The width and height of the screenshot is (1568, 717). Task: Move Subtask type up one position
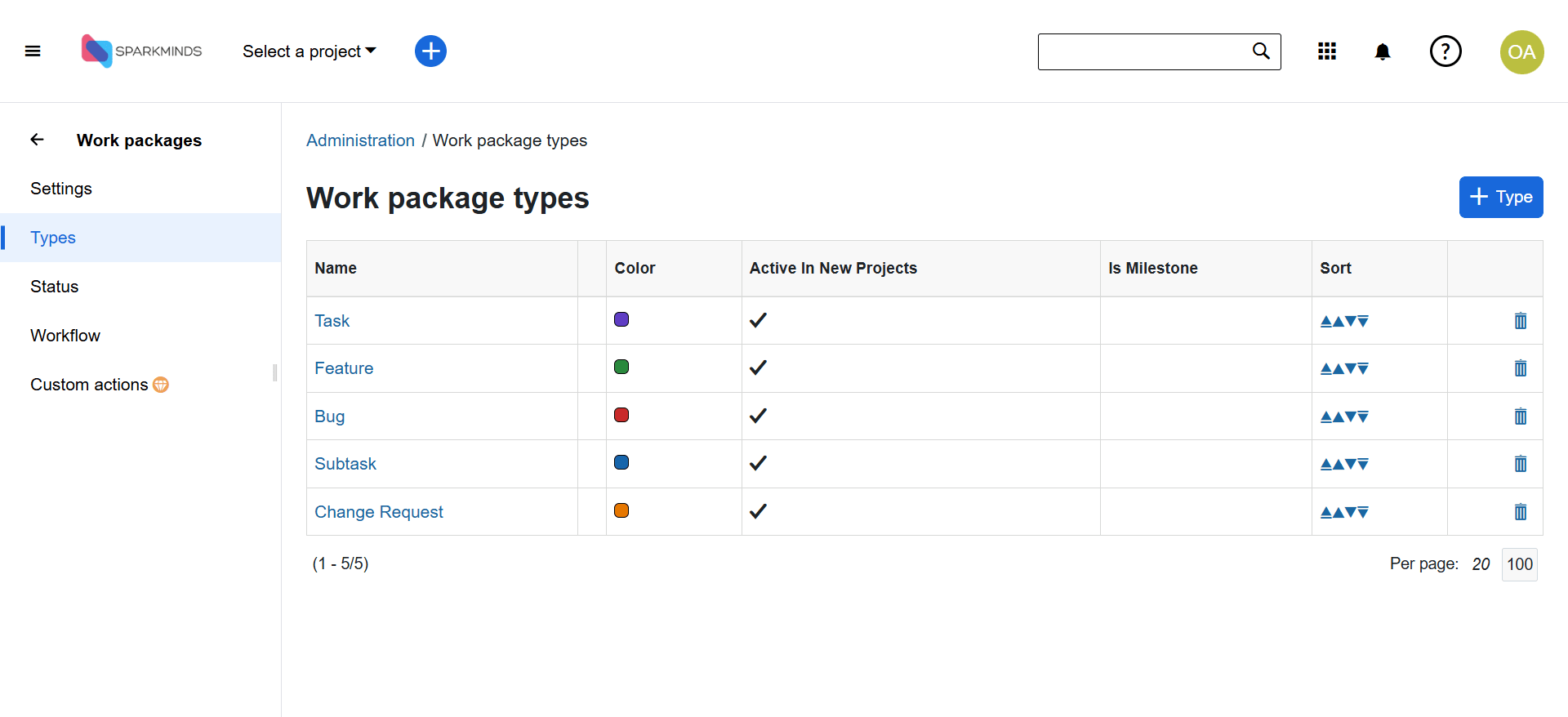point(1339,464)
